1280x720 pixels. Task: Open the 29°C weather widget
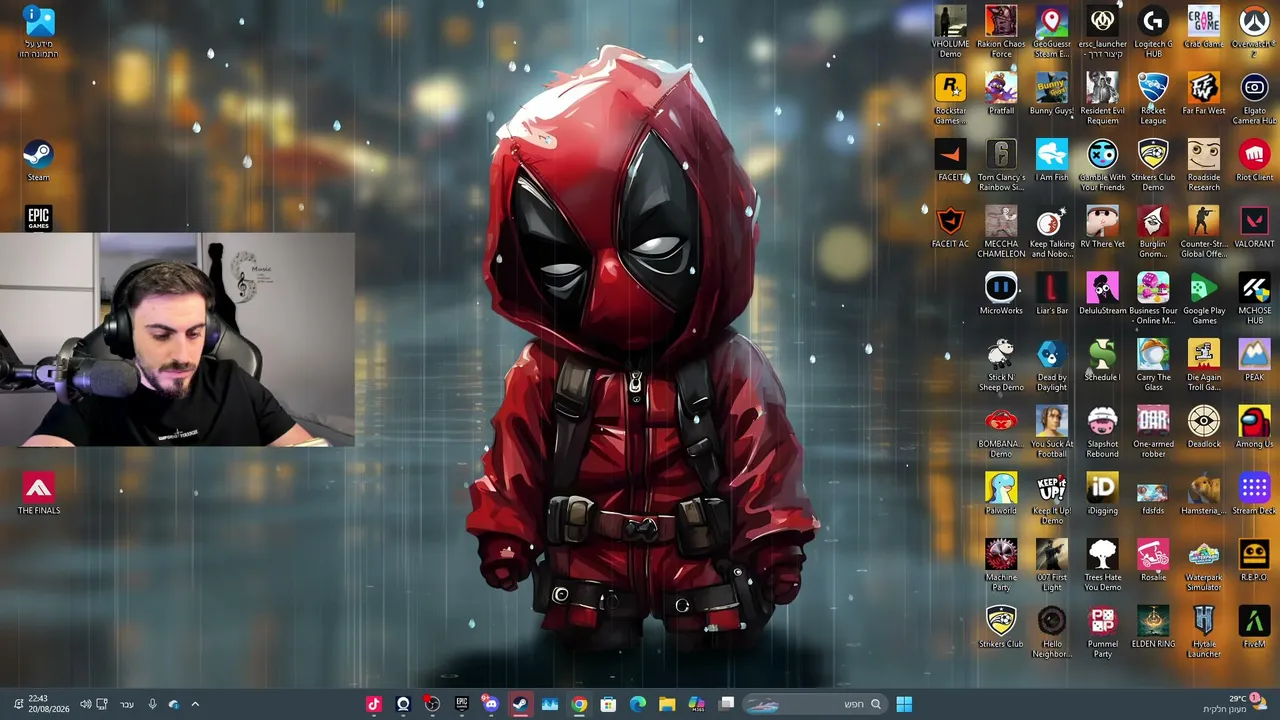coord(1236,704)
